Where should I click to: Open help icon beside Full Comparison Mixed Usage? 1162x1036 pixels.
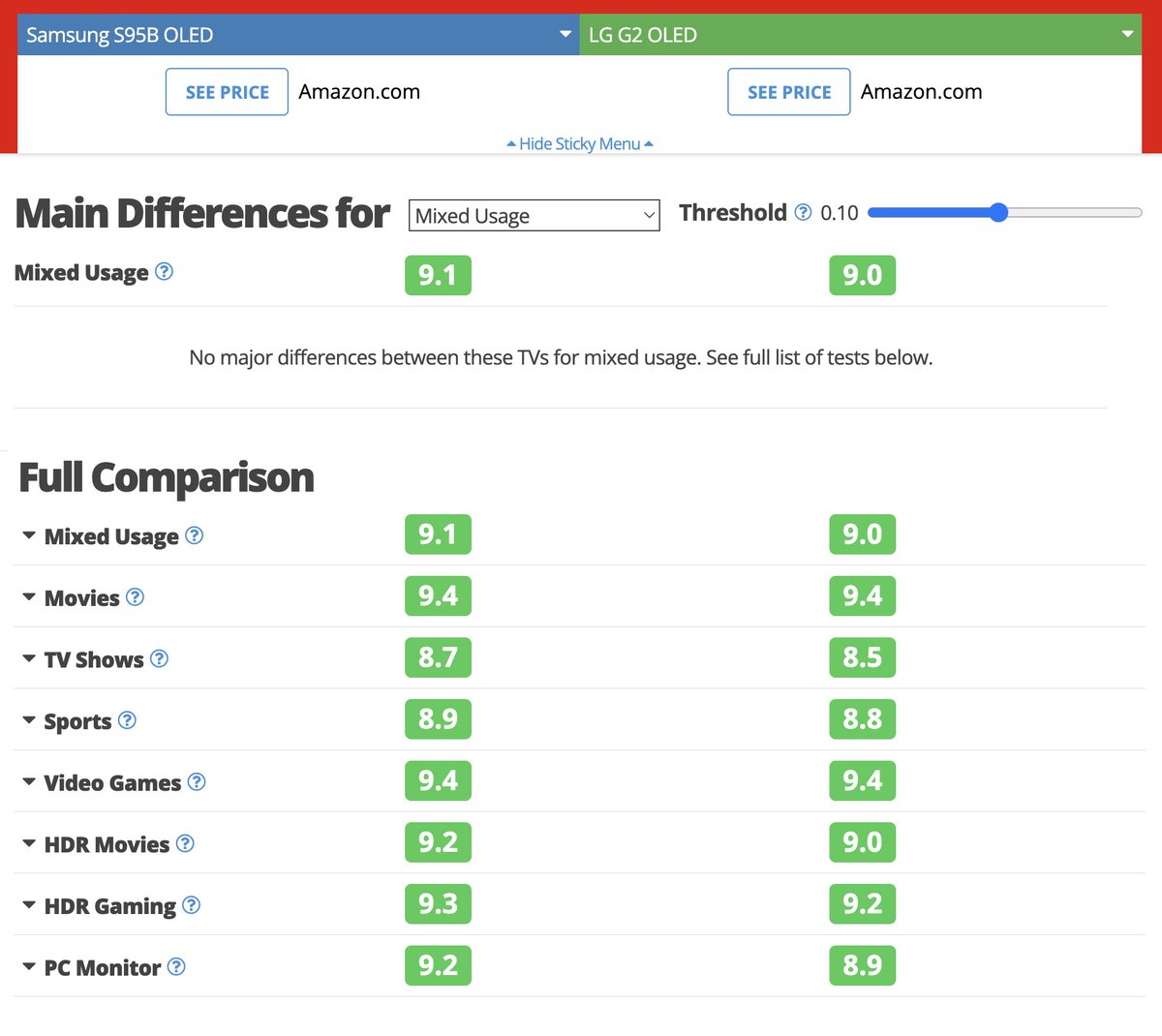[195, 535]
